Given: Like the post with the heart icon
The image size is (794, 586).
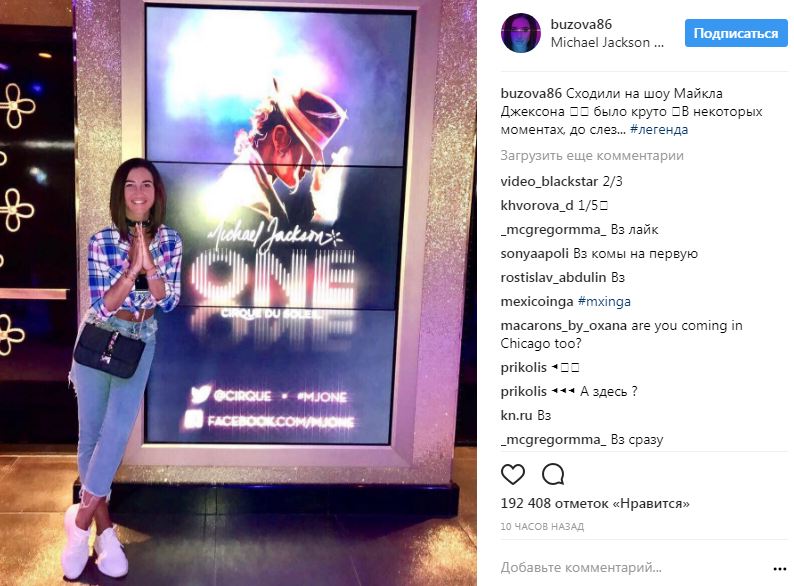Looking at the screenshot, I should (512, 475).
